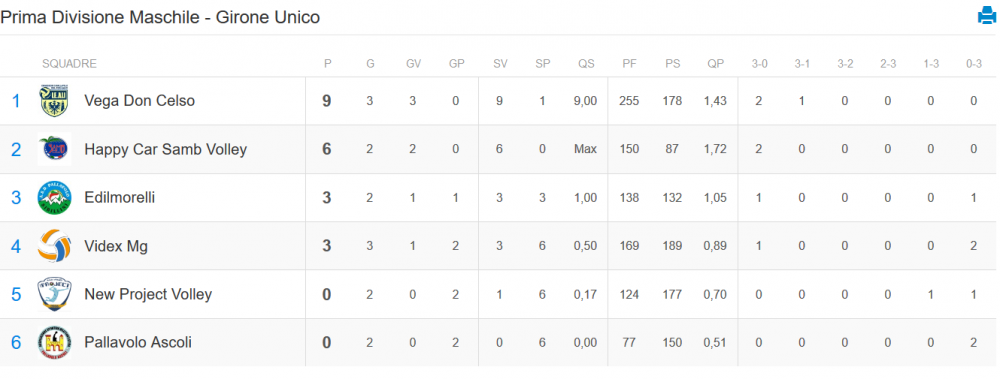This screenshot has width=1000, height=379.
Task: Click the Pallavolo Ascoli team name
Action: coord(138,343)
